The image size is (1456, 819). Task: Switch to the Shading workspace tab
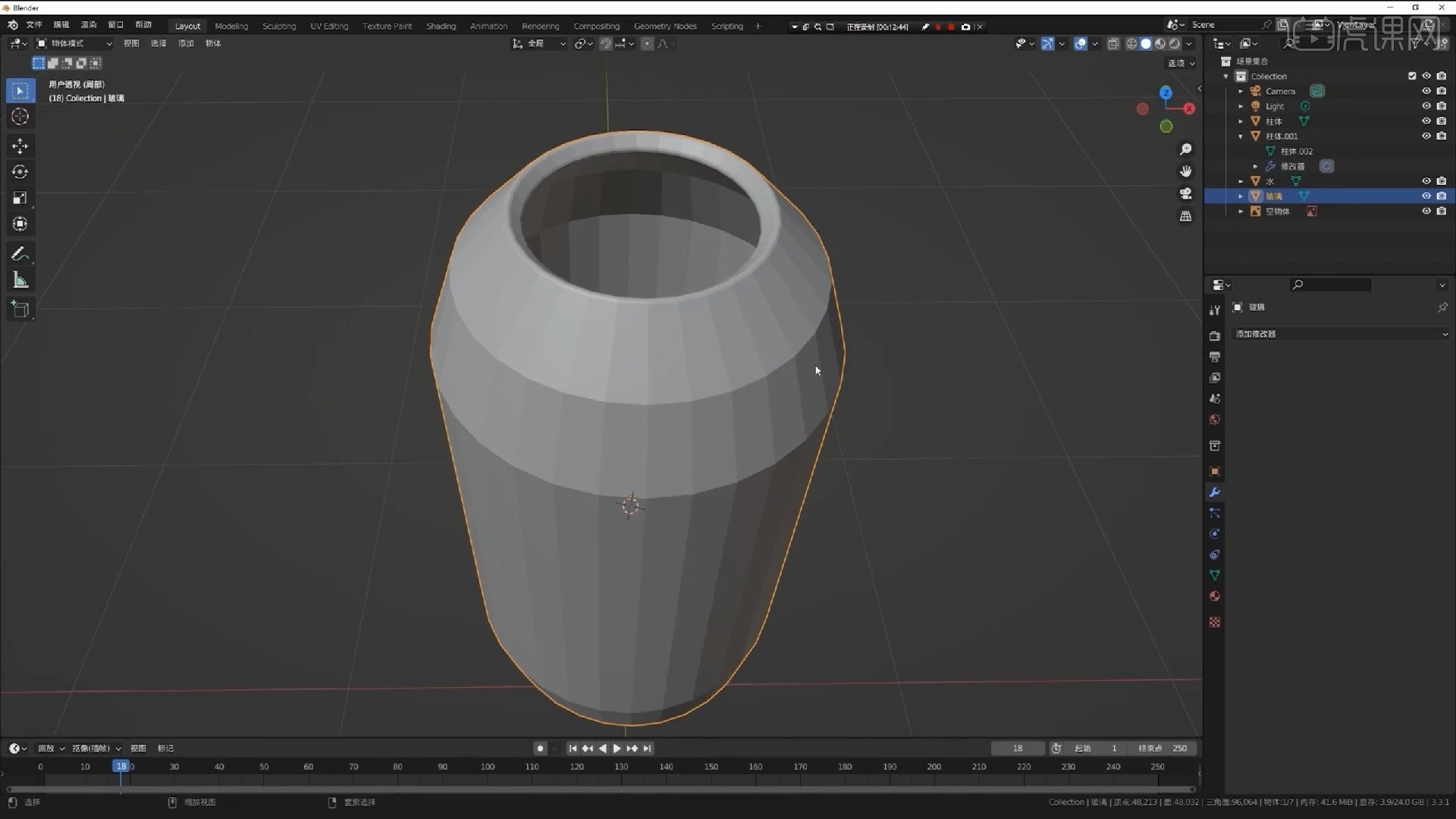pyautogui.click(x=441, y=26)
